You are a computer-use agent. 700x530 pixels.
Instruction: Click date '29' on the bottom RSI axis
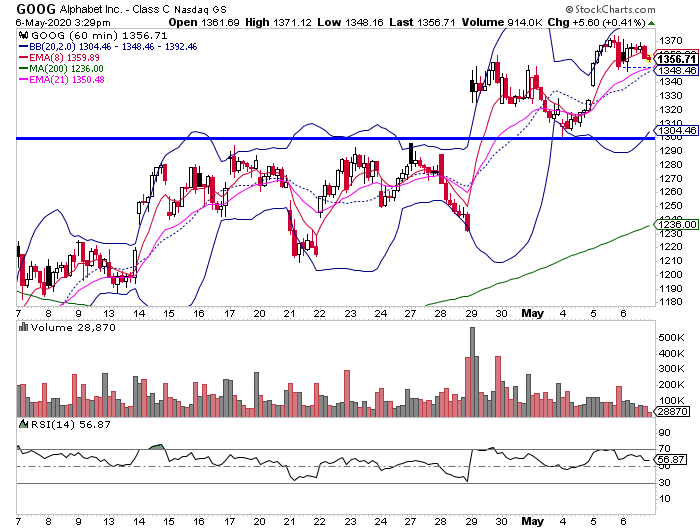471,521
